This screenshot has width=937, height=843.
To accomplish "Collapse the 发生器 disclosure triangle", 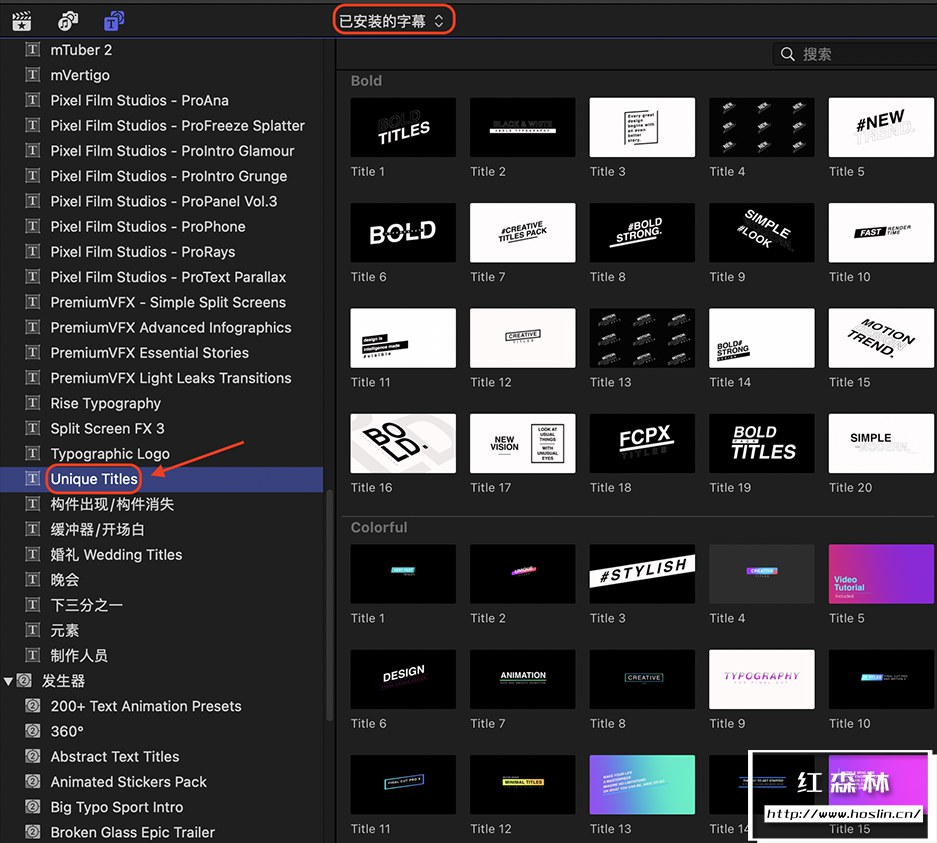I will click(8, 681).
